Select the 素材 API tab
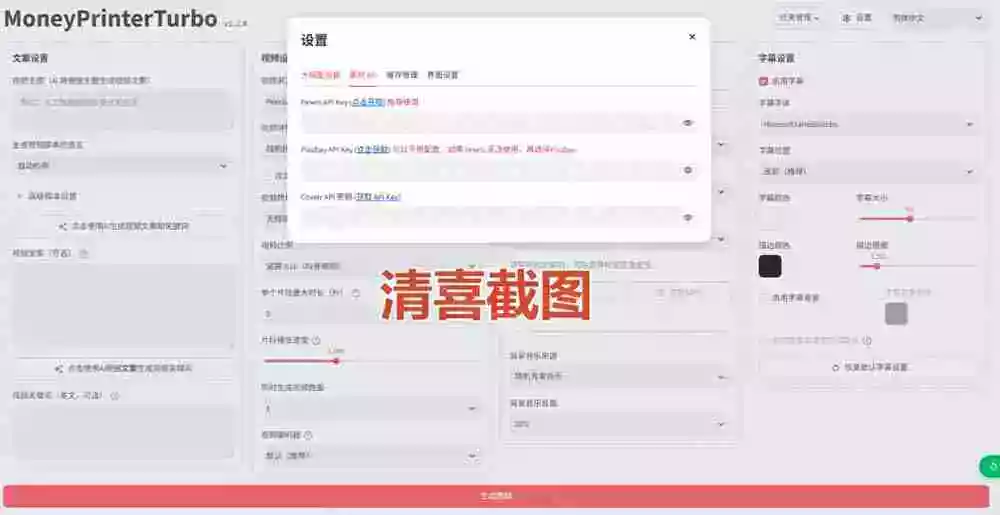The width and height of the screenshot is (1000, 515). [363, 75]
